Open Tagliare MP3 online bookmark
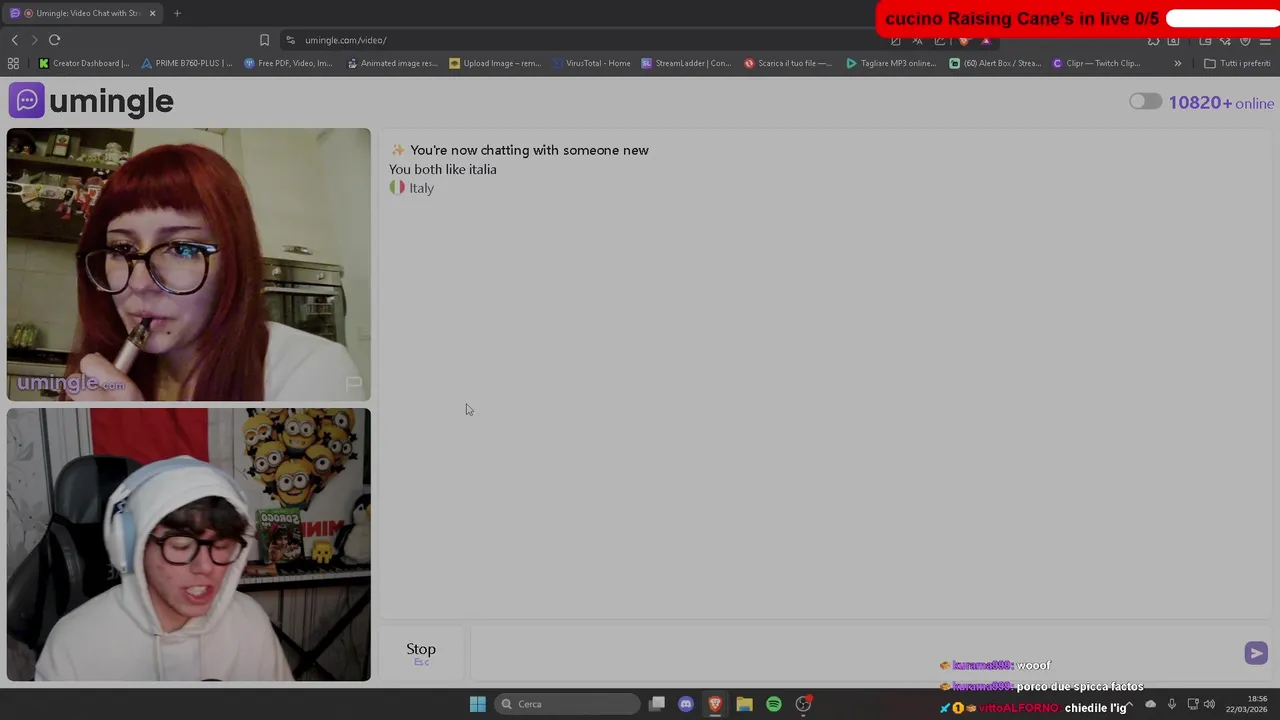The image size is (1280, 720). 891,63
